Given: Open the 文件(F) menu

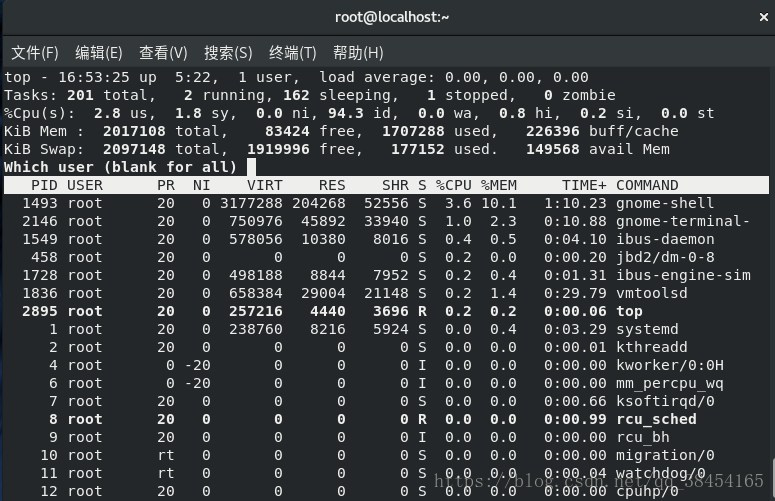Looking at the screenshot, I should coord(35,52).
